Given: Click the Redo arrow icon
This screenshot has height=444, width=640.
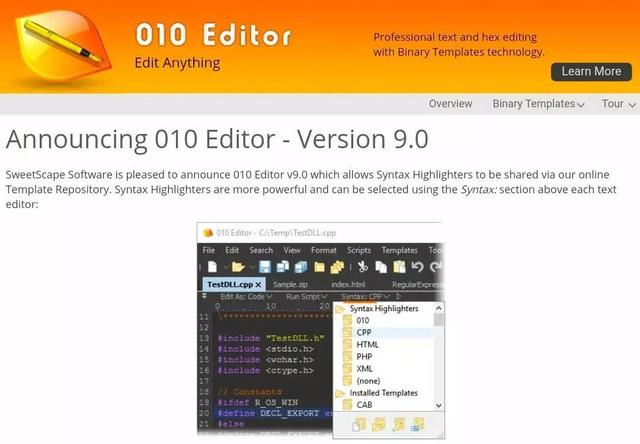Looking at the screenshot, I should (436, 267).
